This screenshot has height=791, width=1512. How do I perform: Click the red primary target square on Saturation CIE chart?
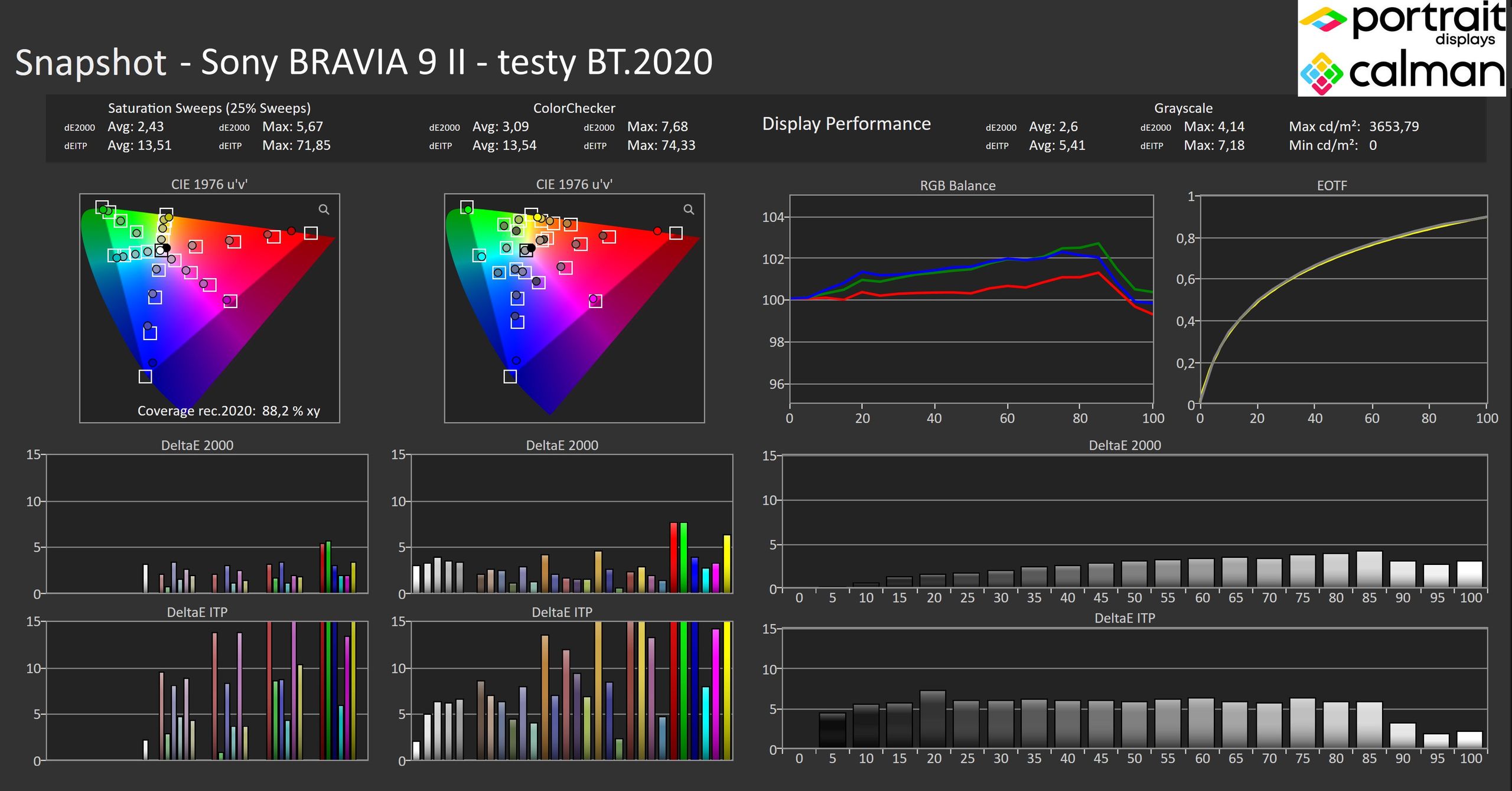pos(311,233)
